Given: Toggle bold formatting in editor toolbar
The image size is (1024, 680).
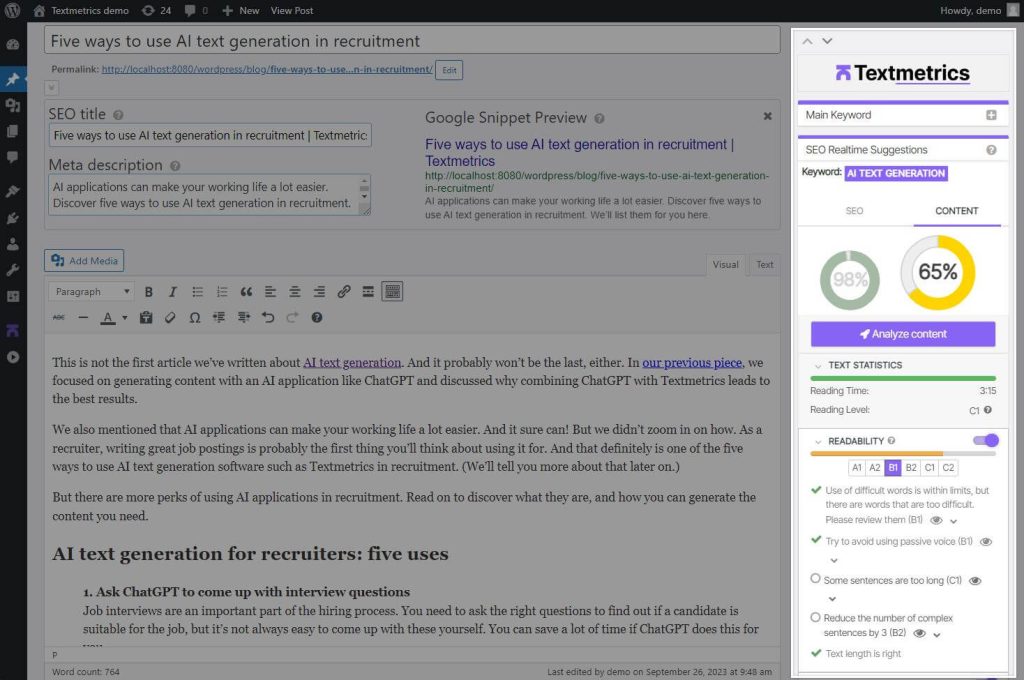Looking at the screenshot, I should (x=149, y=292).
